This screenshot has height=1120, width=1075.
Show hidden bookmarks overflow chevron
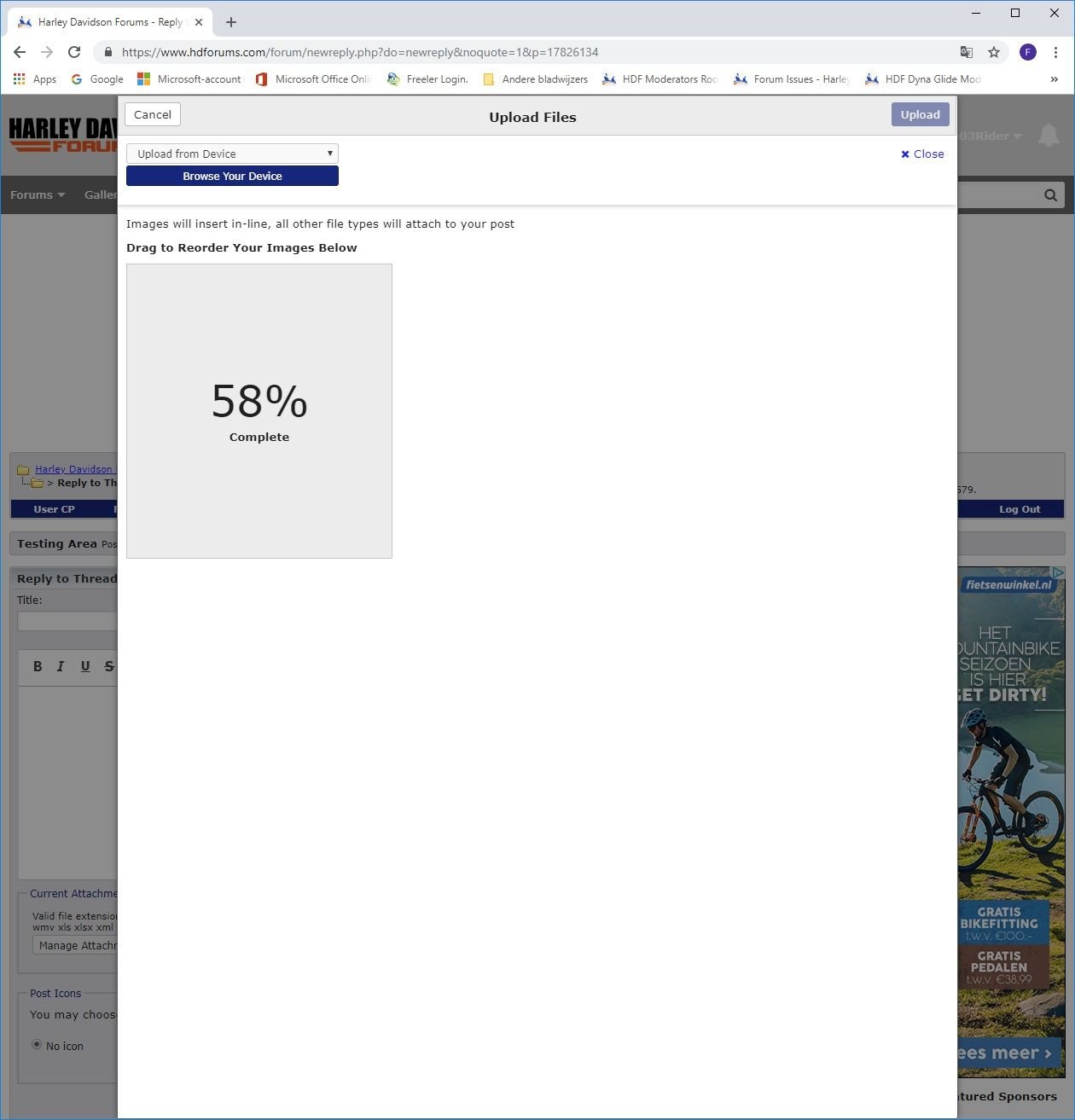(x=1055, y=79)
